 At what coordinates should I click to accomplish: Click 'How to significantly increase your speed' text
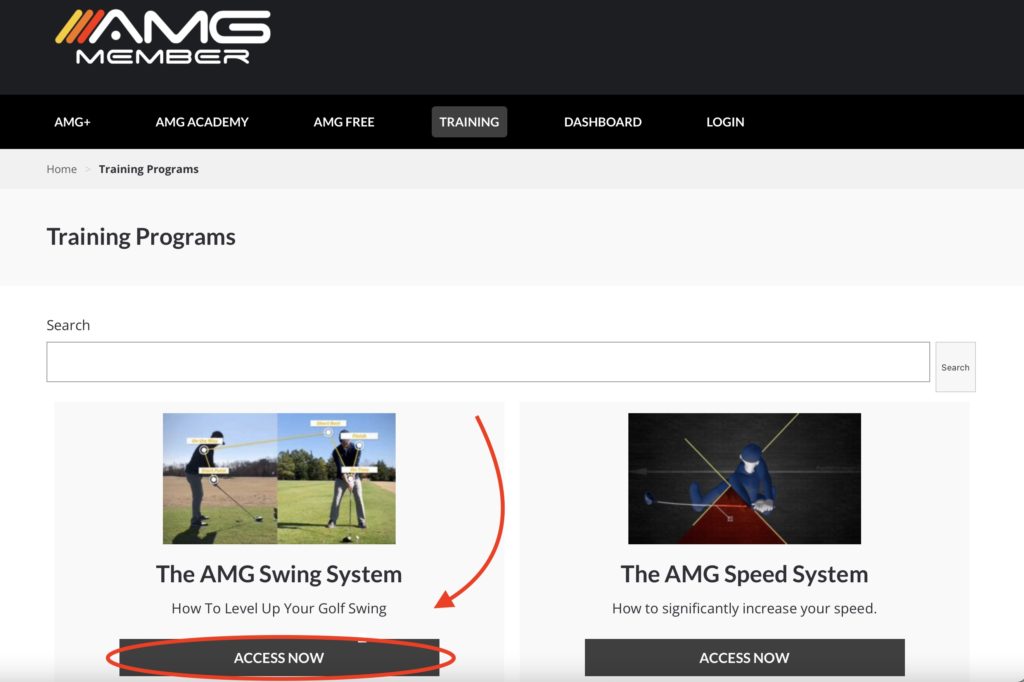point(744,608)
